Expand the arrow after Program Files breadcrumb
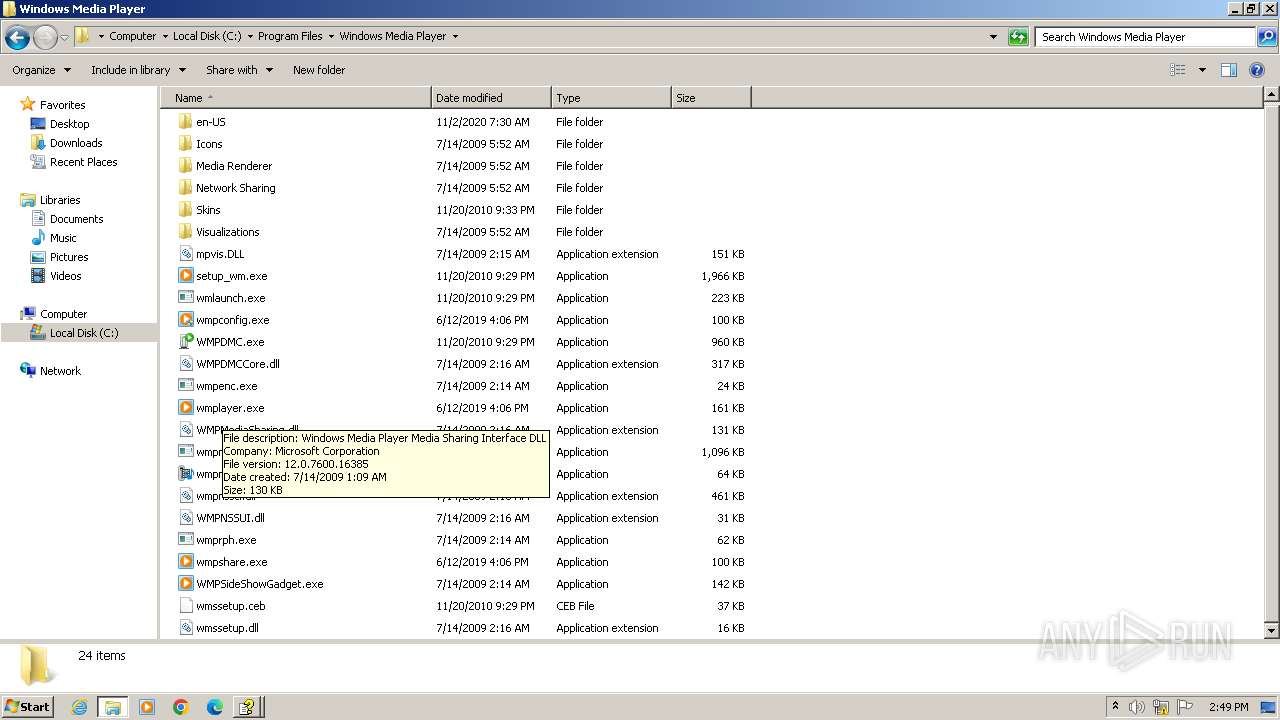This screenshot has height=720, width=1280. (x=331, y=36)
